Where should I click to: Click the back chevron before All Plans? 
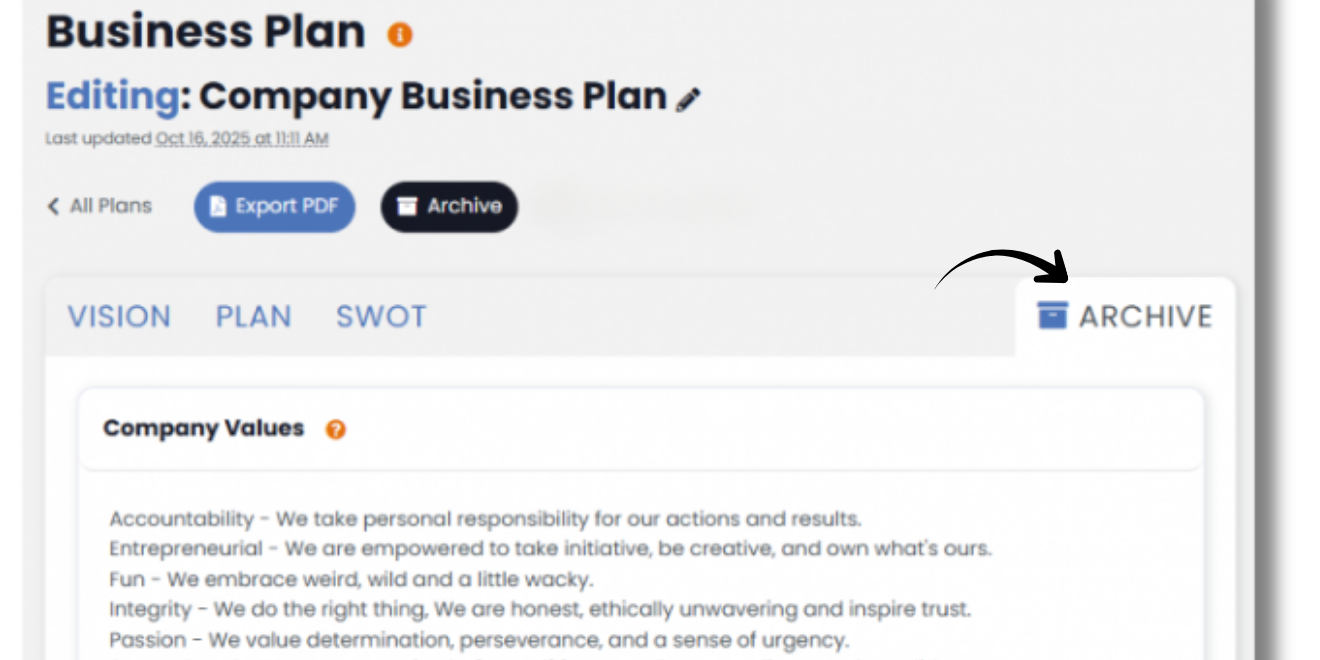pyautogui.click(x=53, y=207)
